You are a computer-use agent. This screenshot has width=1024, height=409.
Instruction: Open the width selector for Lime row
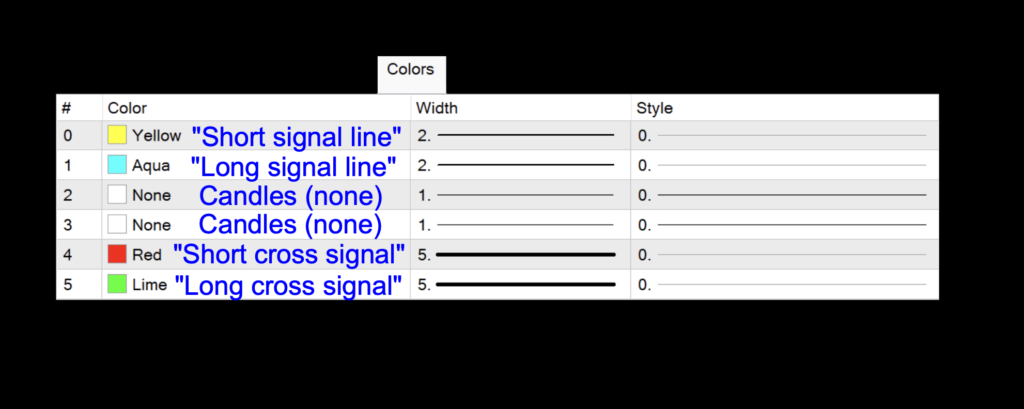[520, 285]
